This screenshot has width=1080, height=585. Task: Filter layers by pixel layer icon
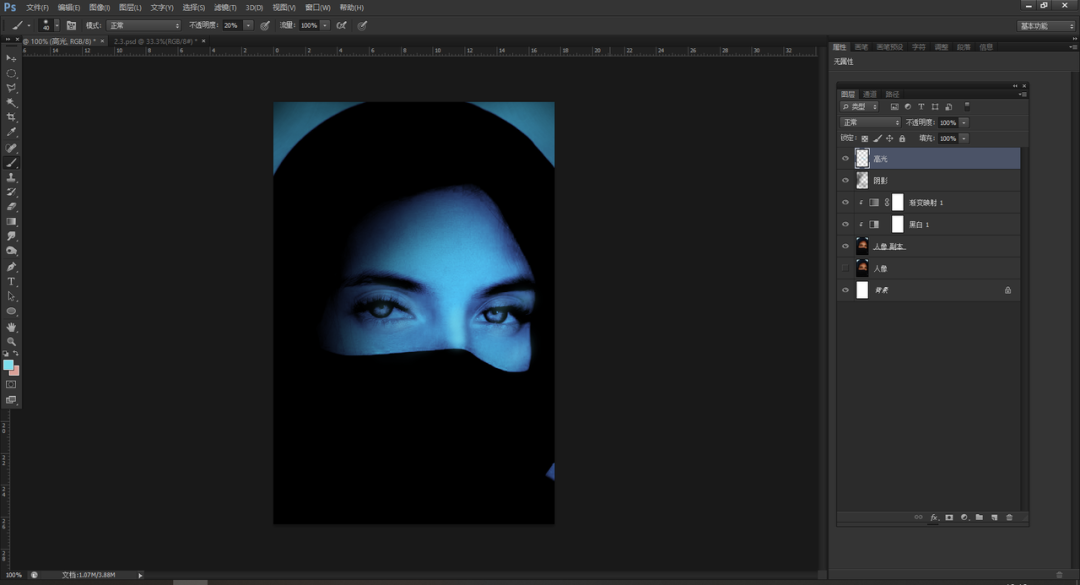pos(894,107)
